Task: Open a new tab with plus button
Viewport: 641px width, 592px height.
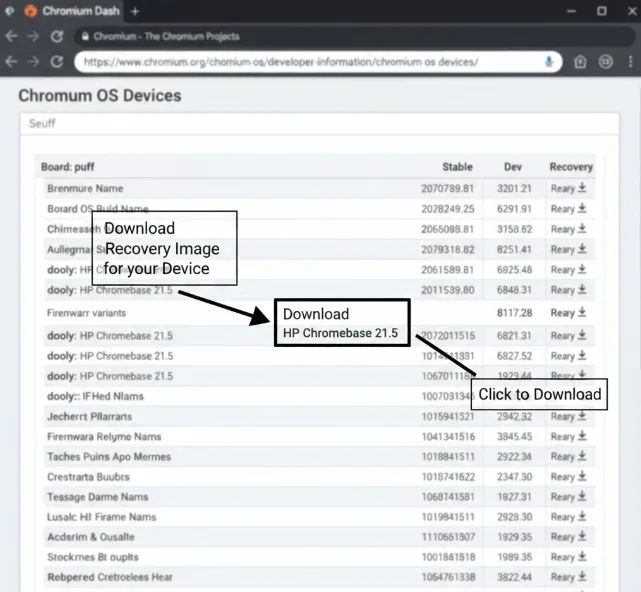Action: tap(135, 11)
